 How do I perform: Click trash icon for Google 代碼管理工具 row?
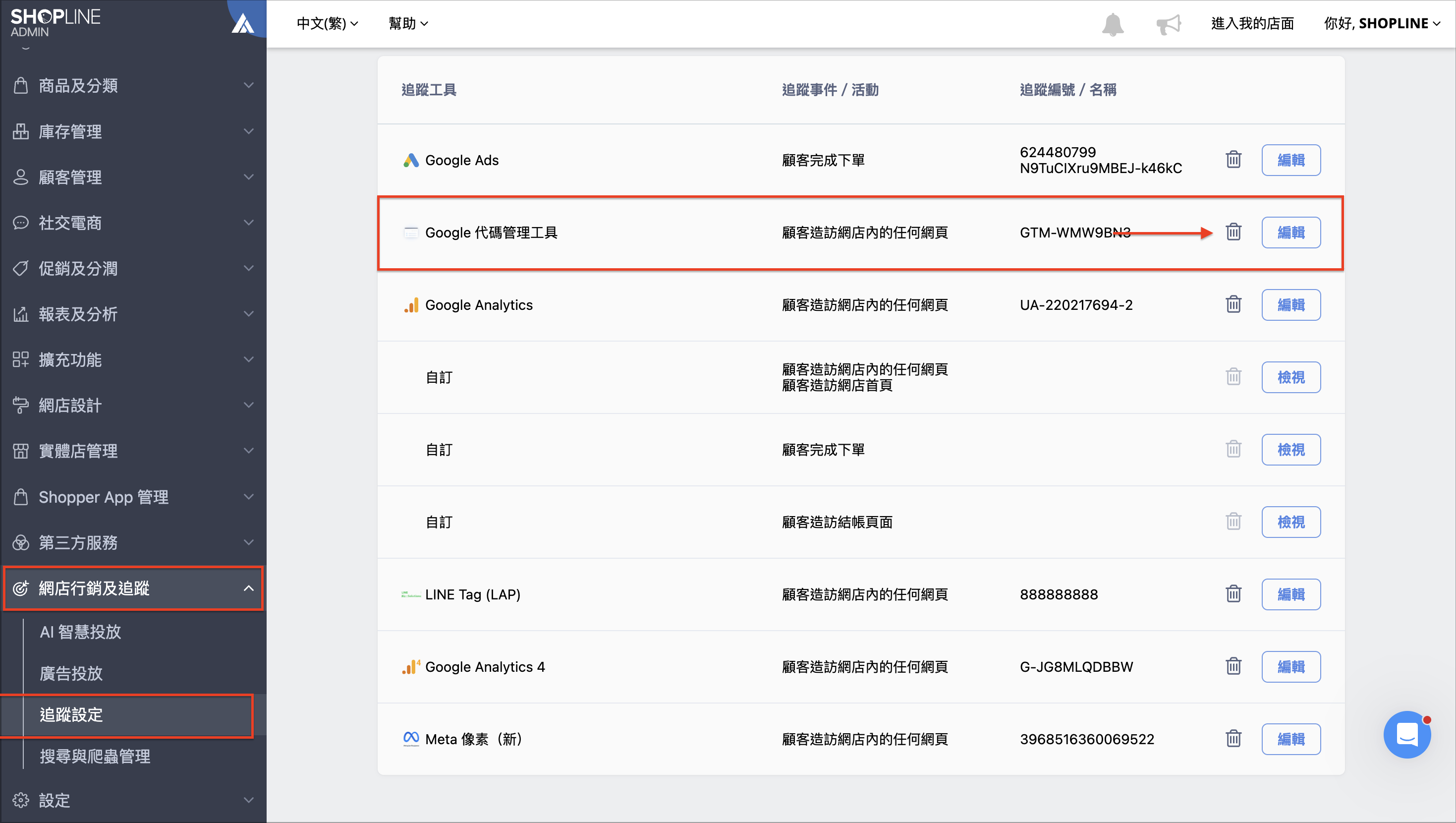[x=1233, y=232]
